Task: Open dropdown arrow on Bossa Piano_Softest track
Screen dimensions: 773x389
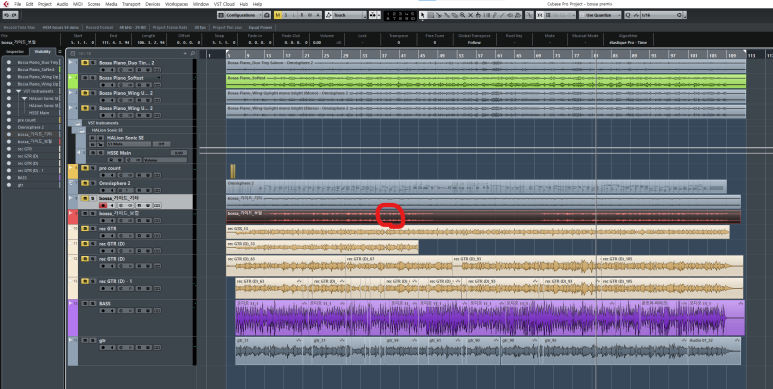Action: click(x=159, y=77)
